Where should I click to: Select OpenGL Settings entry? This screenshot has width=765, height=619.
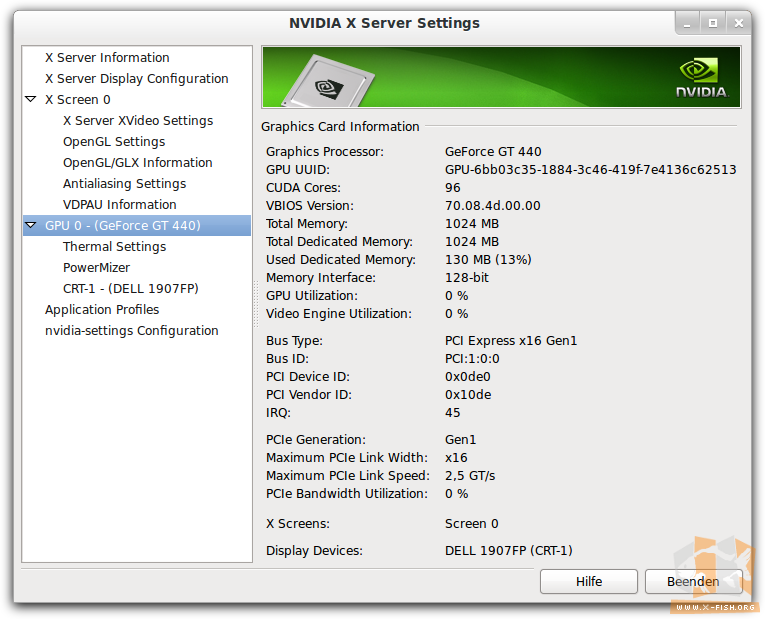114,141
